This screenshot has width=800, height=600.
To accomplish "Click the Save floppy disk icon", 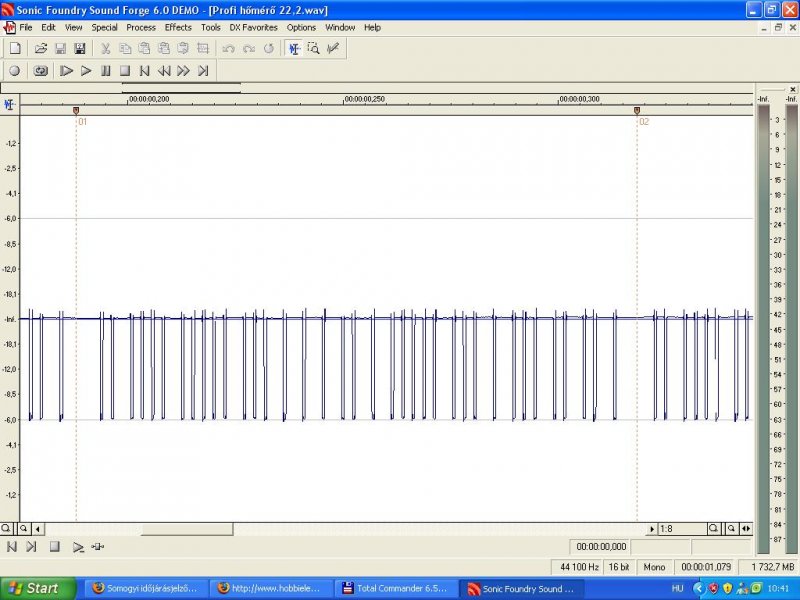I will point(60,48).
